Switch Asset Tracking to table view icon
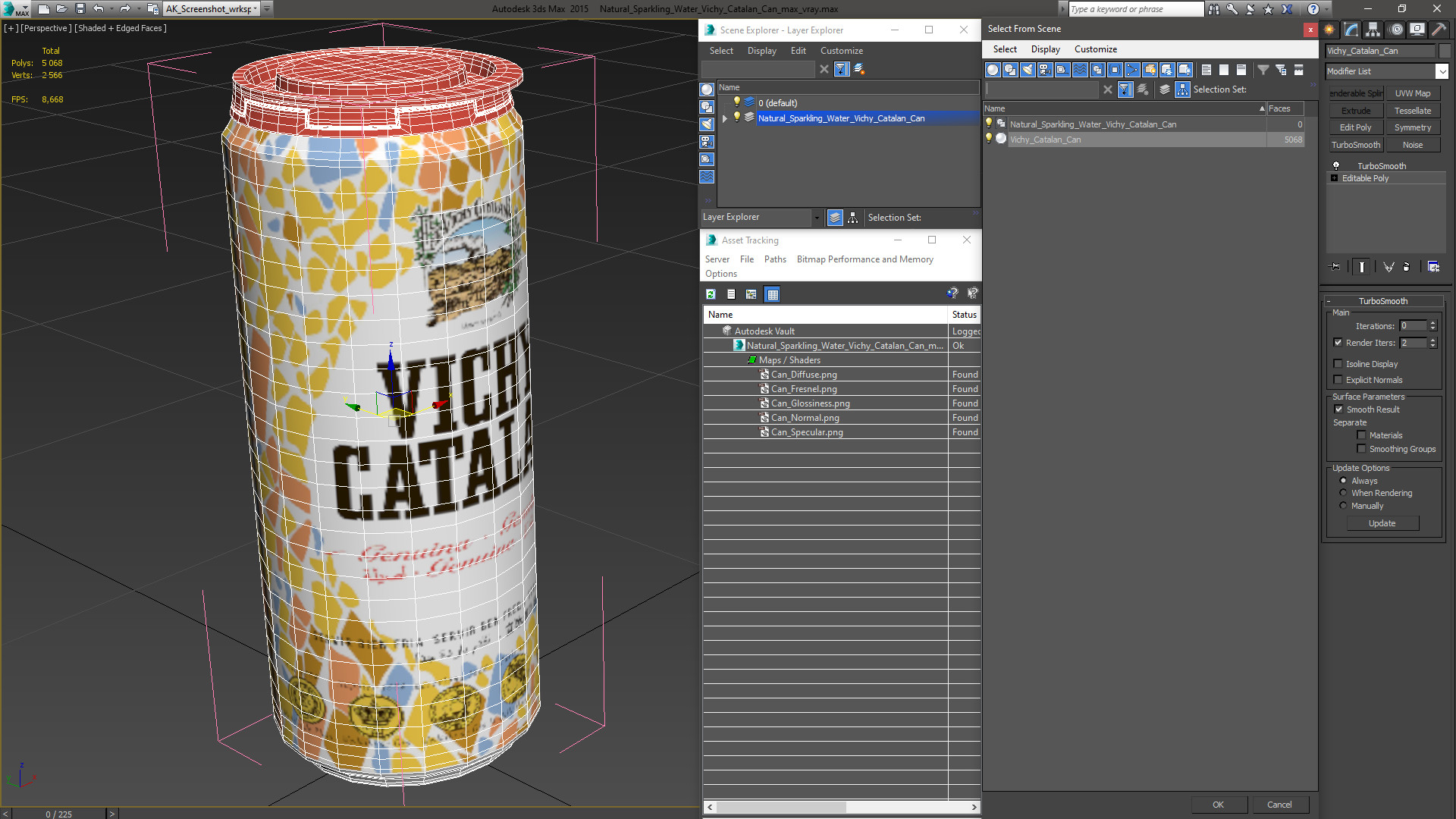Screen dimensions: 1456x819 772,294
